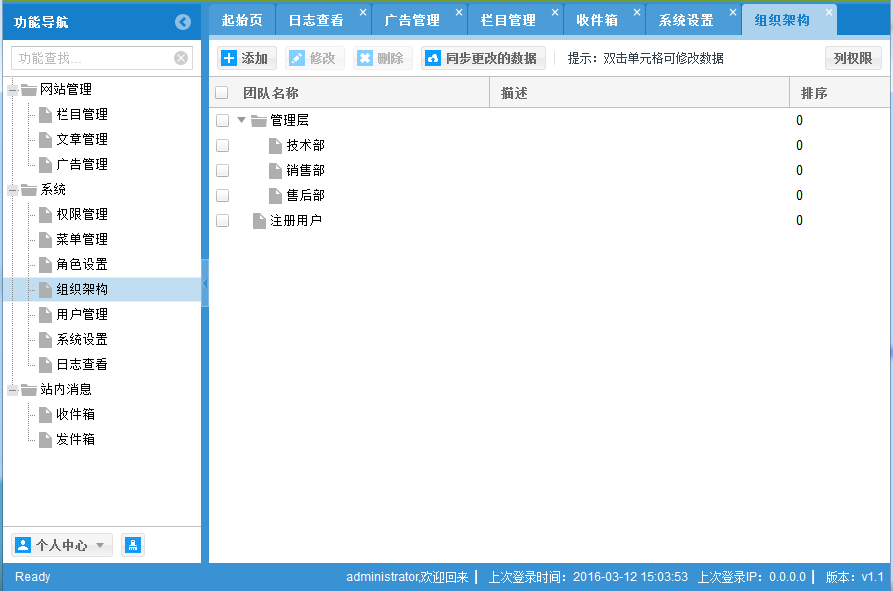Check the 管理层 row checkbox
Viewport: 893px width, 591px height.
[x=224, y=120]
